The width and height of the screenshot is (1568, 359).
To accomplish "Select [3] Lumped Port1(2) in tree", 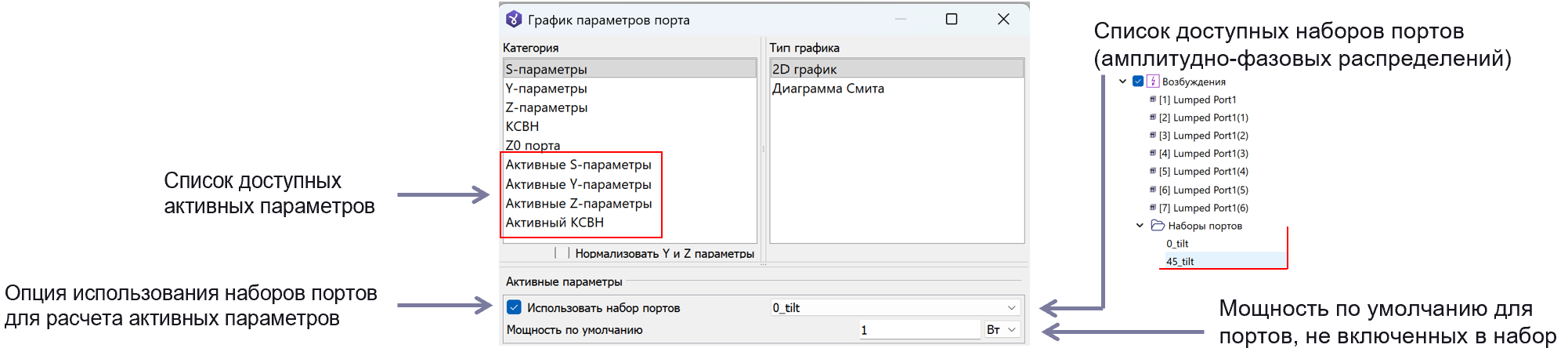I will click(x=1204, y=136).
